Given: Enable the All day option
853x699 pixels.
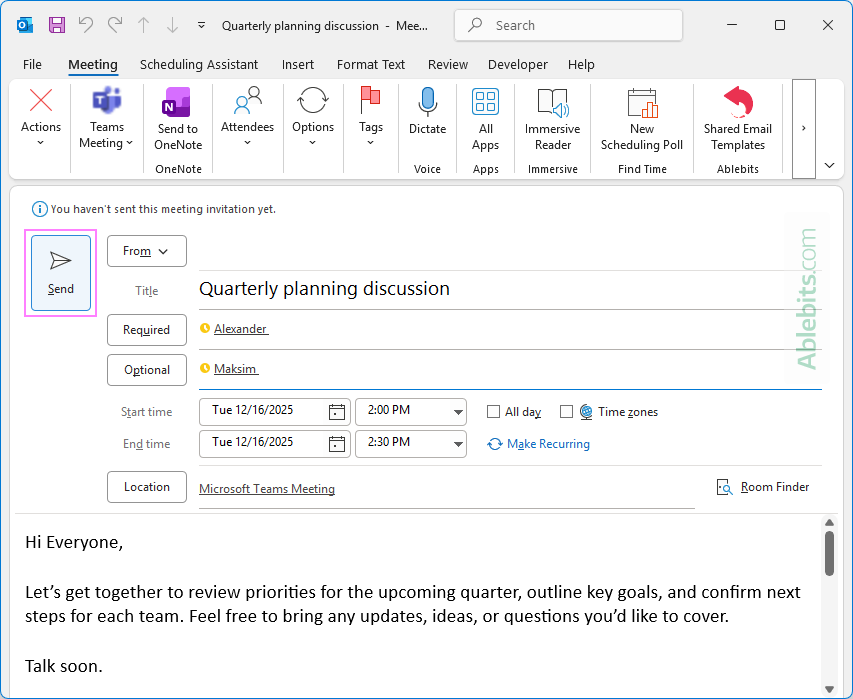Looking at the screenshot, I should click(x=493, y=411).
